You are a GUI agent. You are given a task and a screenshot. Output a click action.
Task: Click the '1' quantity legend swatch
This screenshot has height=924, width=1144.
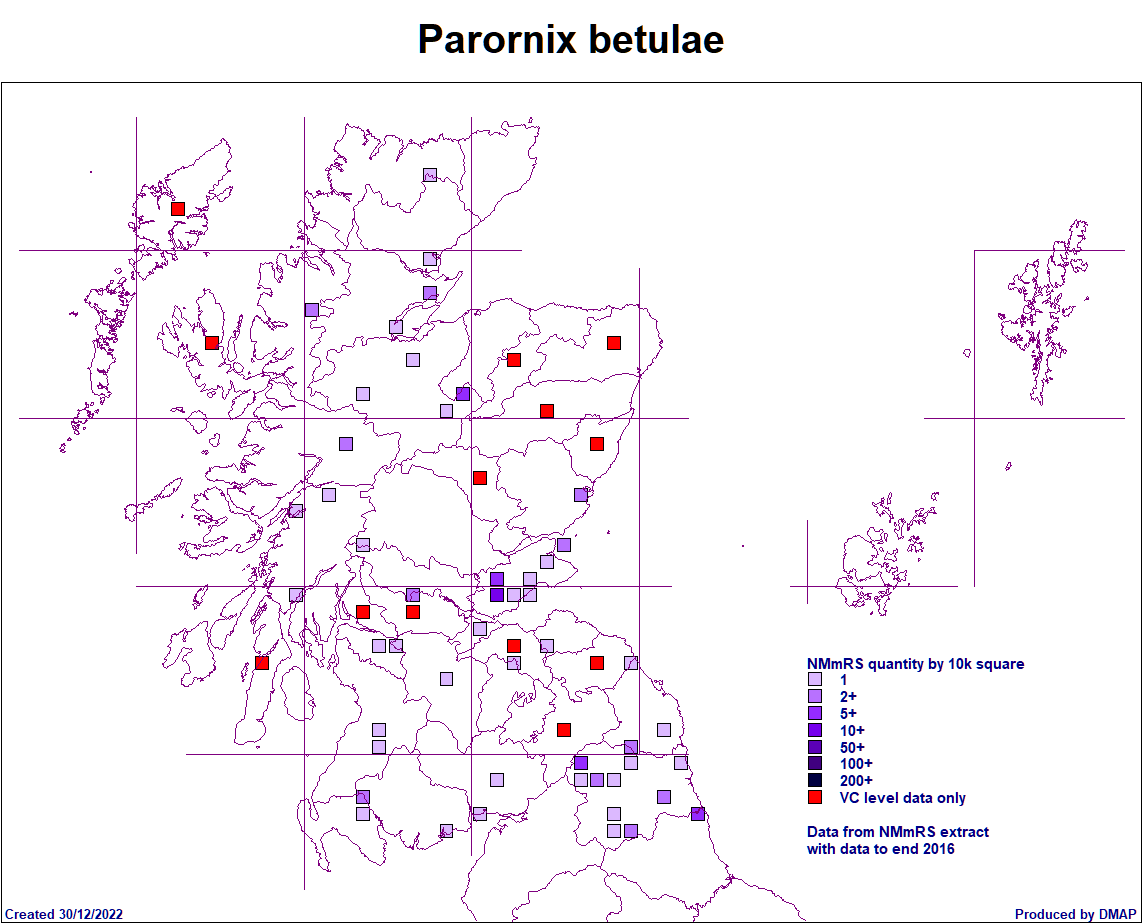pyautogui.click(x=815, y=679)
